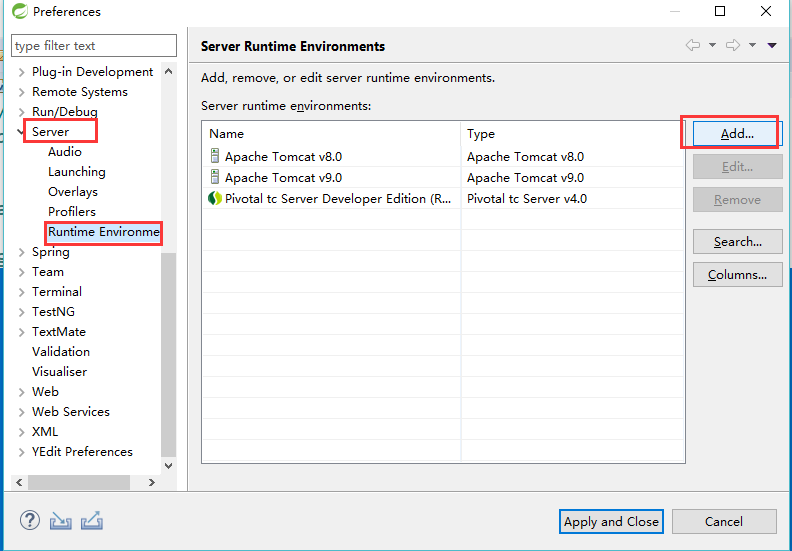This screenshot has width=792, height=551.
Task: Expand the TestNG preferences node
Action: pyautogui.click(x=21, y=312)
